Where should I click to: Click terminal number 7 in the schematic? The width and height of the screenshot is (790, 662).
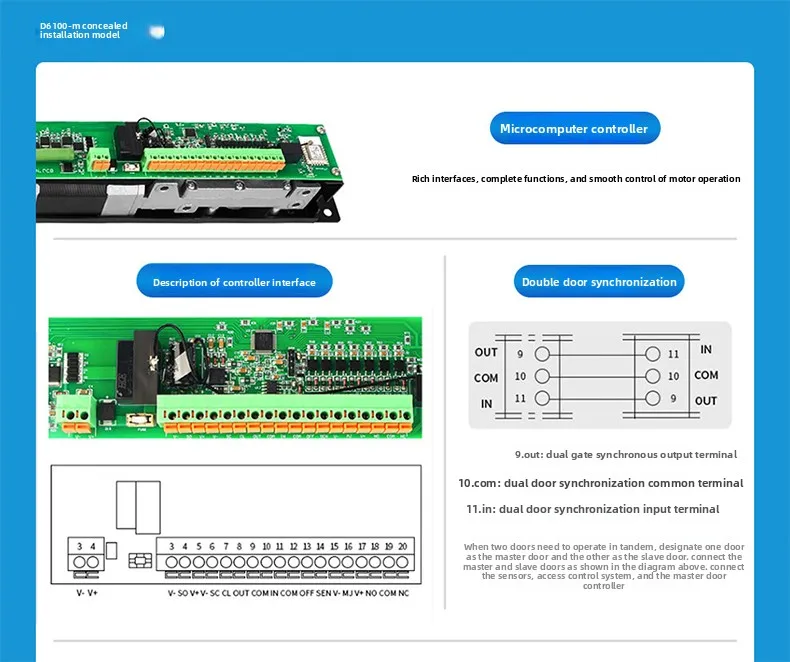tap(226, 546)
